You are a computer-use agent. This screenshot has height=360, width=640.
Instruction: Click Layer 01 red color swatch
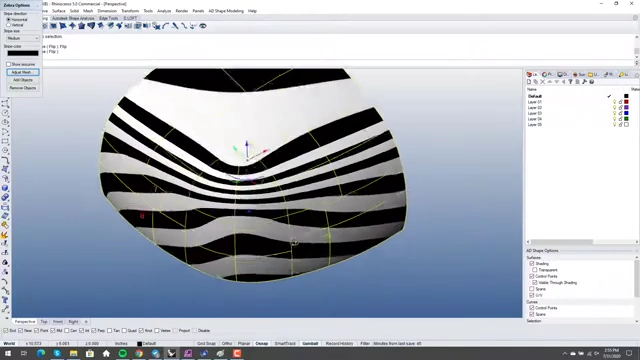click(x=626, y=102)
